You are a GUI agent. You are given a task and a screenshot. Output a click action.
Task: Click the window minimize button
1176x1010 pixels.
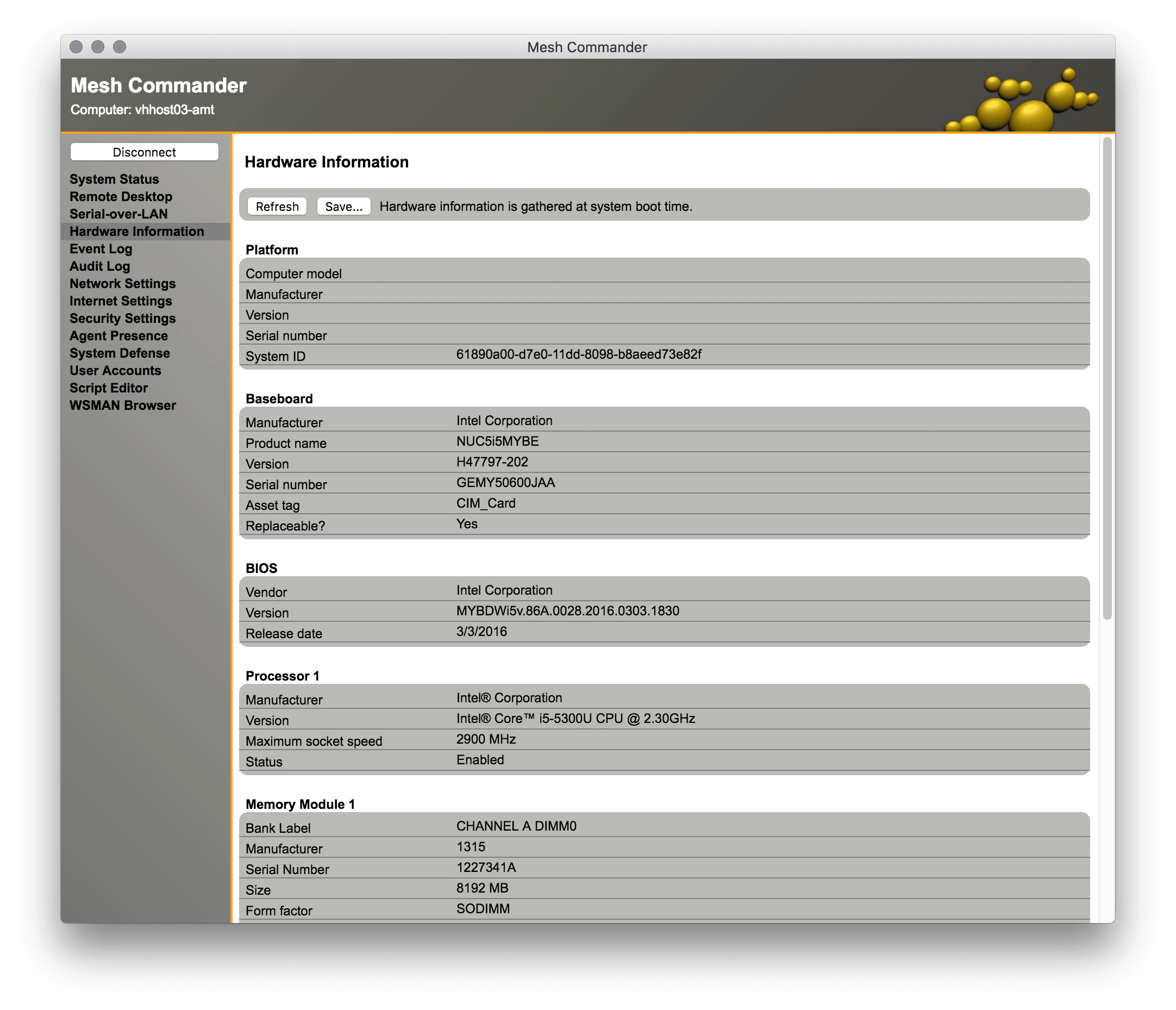(98, 47)
